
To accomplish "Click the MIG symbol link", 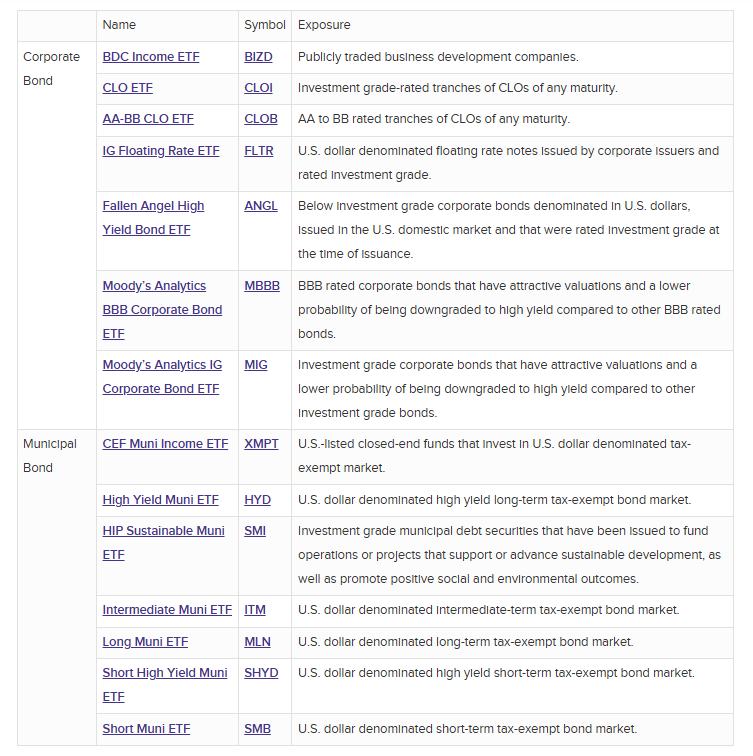I will pyautogui.click(x=256, y=365).
